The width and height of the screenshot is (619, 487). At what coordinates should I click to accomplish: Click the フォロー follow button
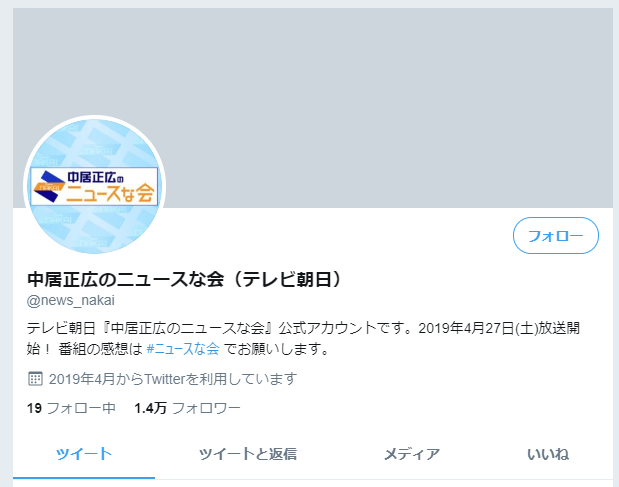pos(555,236)
